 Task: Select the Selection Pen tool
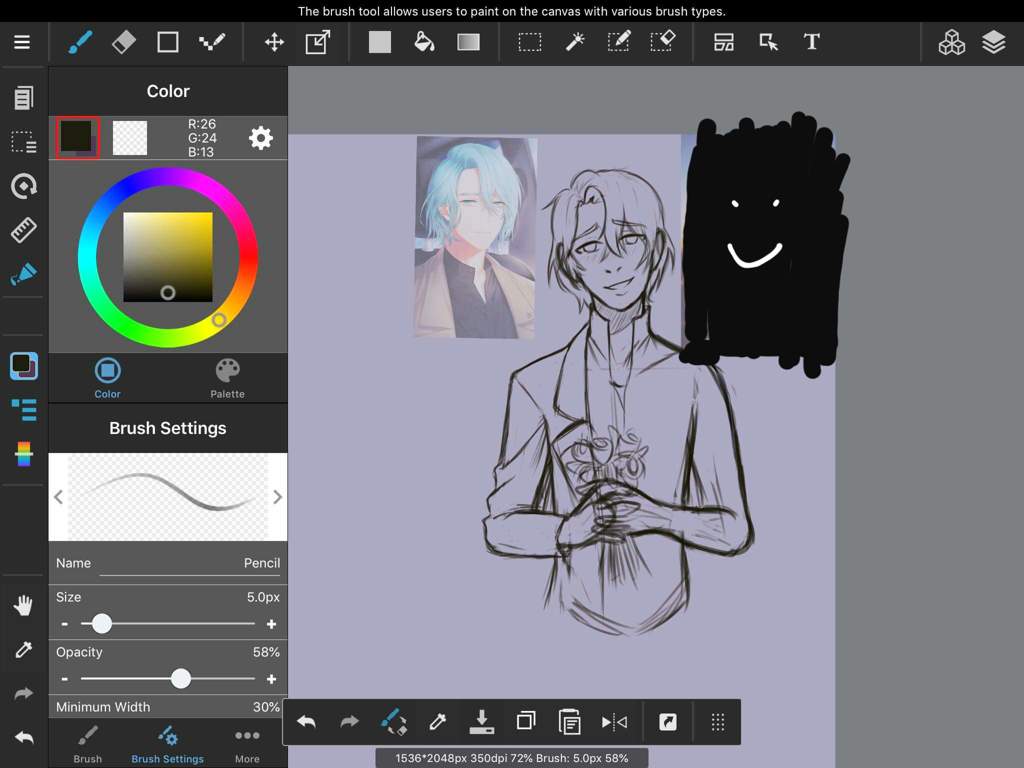(618, 42)
